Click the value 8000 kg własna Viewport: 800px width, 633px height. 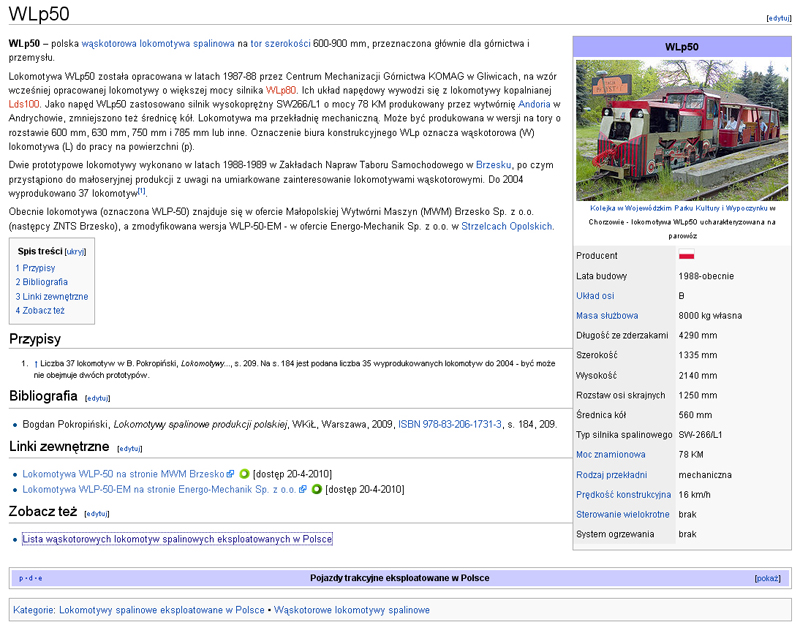[710, 316]
